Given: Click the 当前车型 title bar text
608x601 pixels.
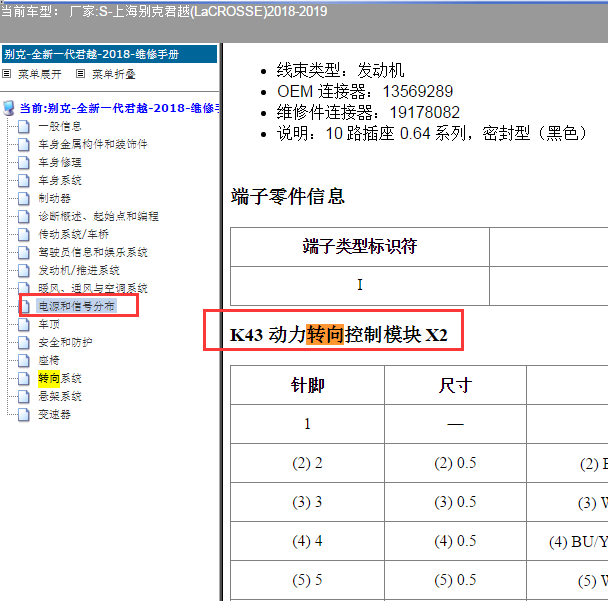Looking at the screenshot, I should click(164, 11).
